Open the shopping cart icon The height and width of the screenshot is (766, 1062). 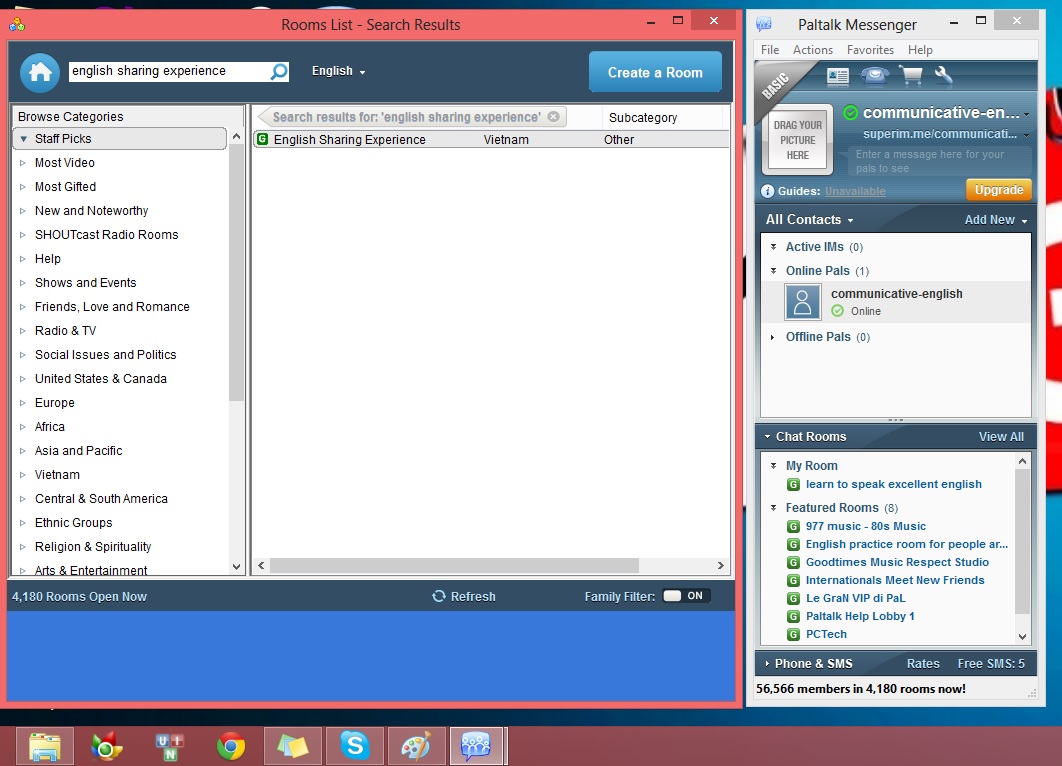pos(911,75)
